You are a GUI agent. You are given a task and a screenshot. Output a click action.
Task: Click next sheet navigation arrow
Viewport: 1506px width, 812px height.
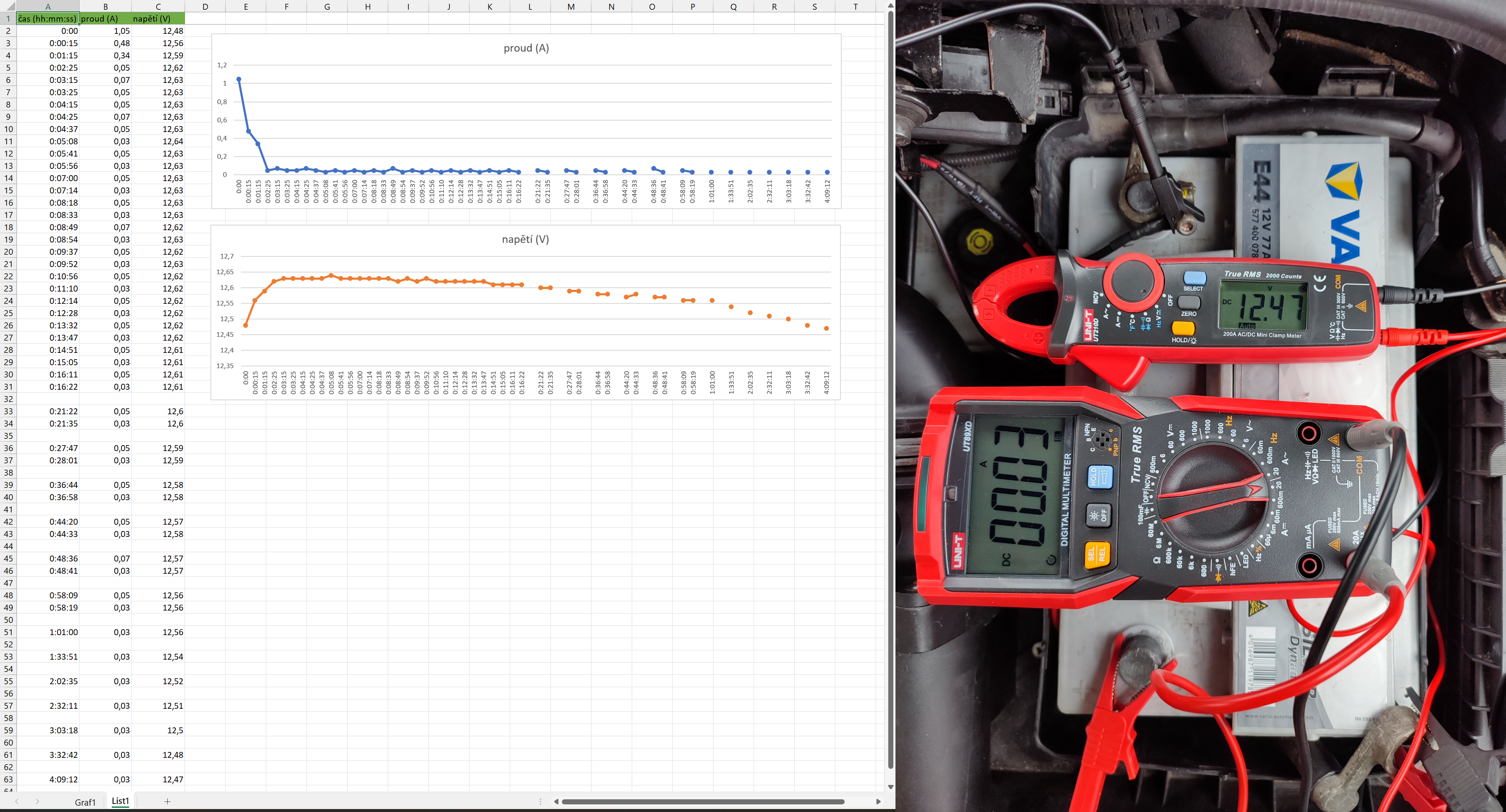pyautogui.click(x=37, y=801)
